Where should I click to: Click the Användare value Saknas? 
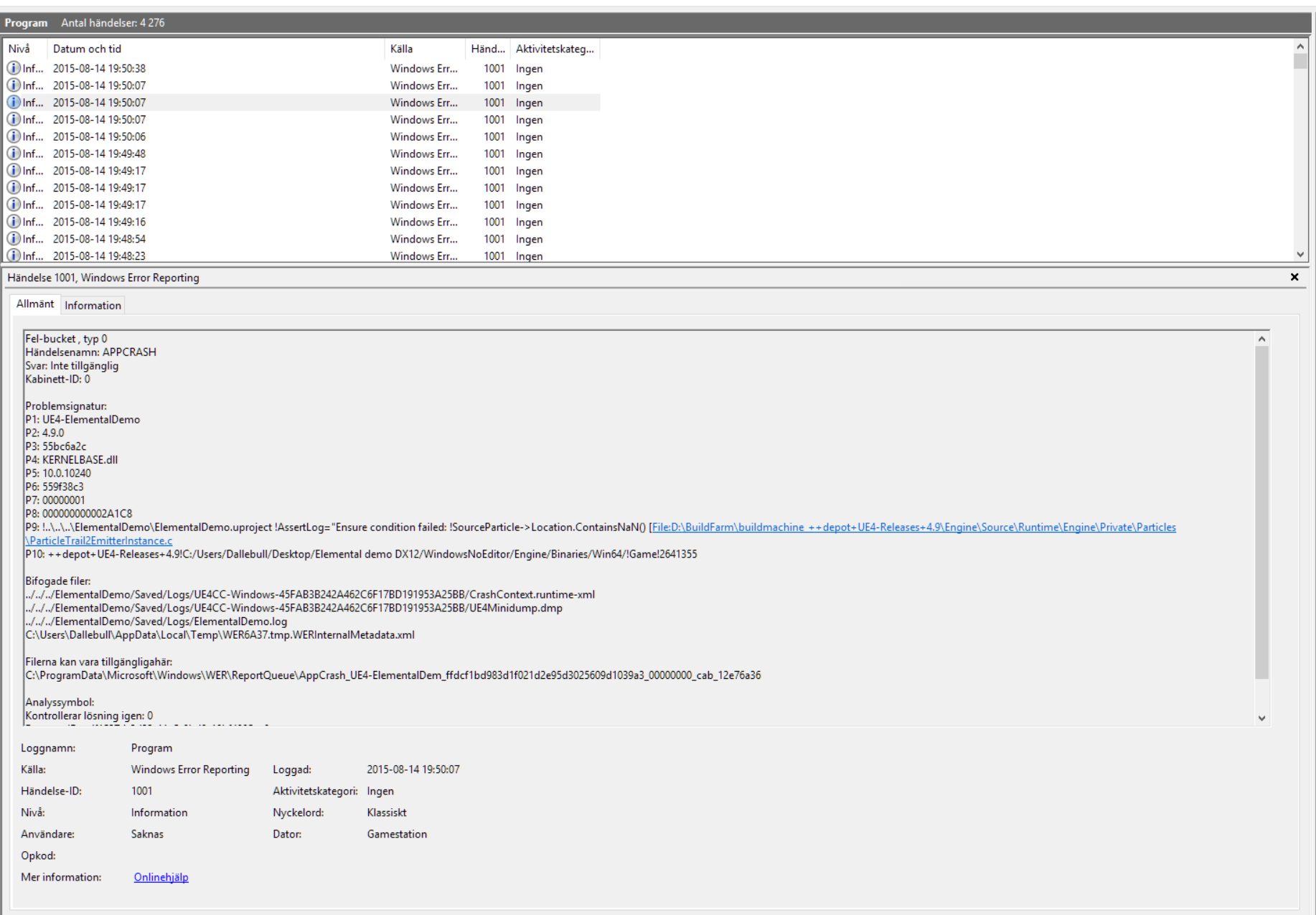click(147, 834)
